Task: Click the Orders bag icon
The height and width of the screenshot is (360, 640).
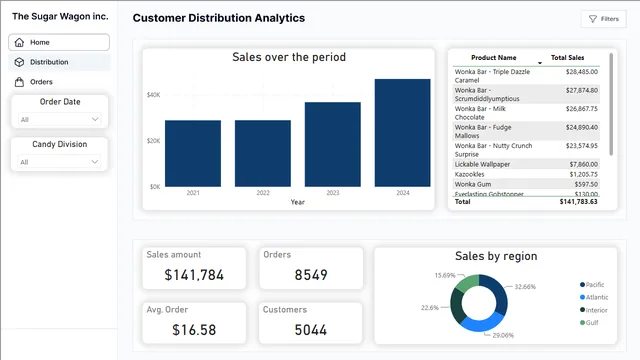Action: tap(19, 82)
